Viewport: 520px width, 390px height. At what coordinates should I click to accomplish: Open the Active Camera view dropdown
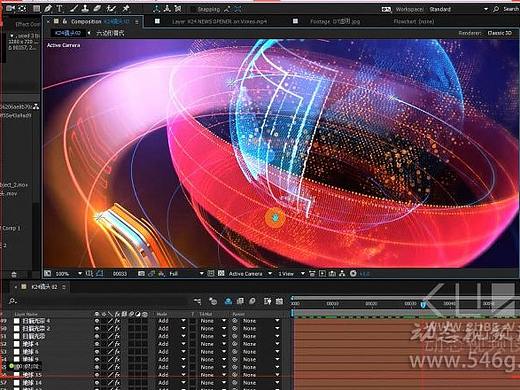250,274
